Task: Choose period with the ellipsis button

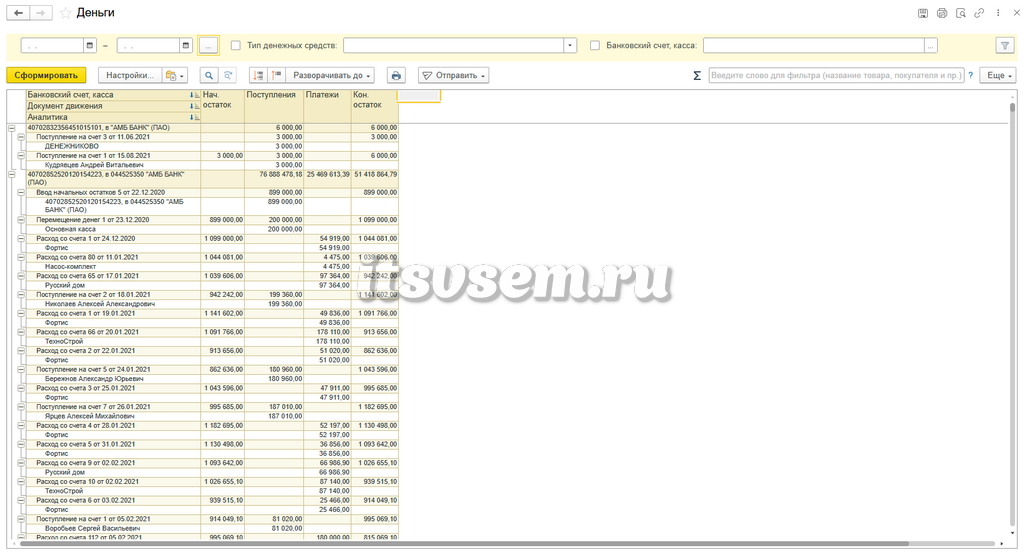Action: (x=208, y=45)
